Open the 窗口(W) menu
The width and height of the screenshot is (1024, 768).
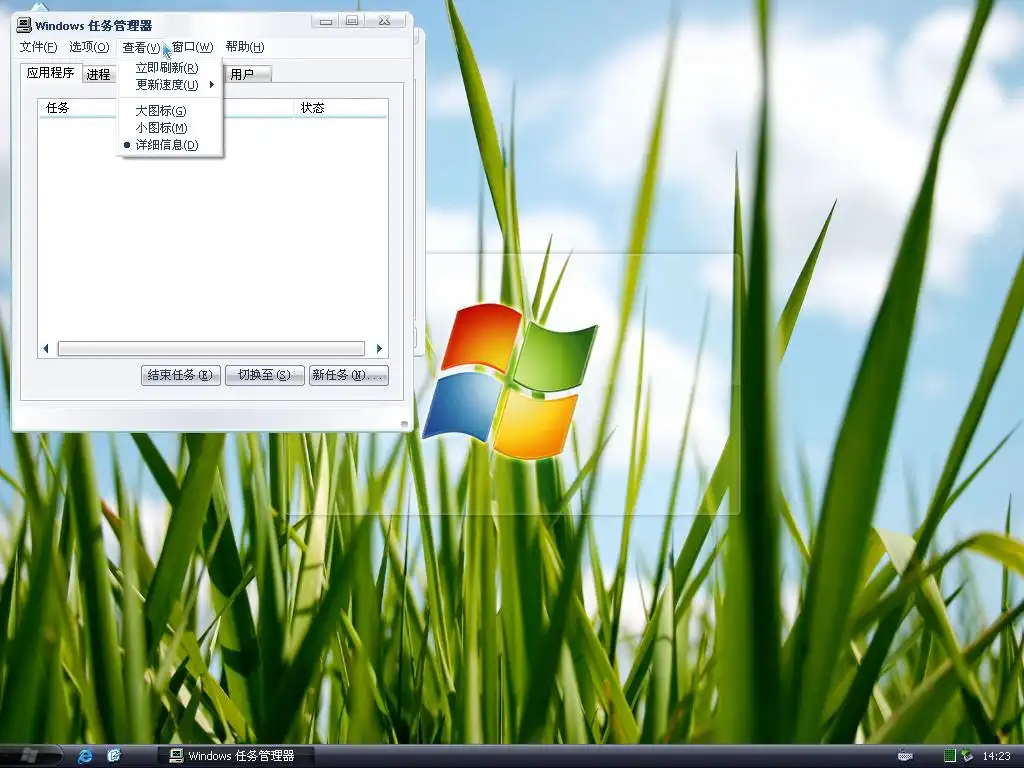pyautogui.click(x=193, y=47)
